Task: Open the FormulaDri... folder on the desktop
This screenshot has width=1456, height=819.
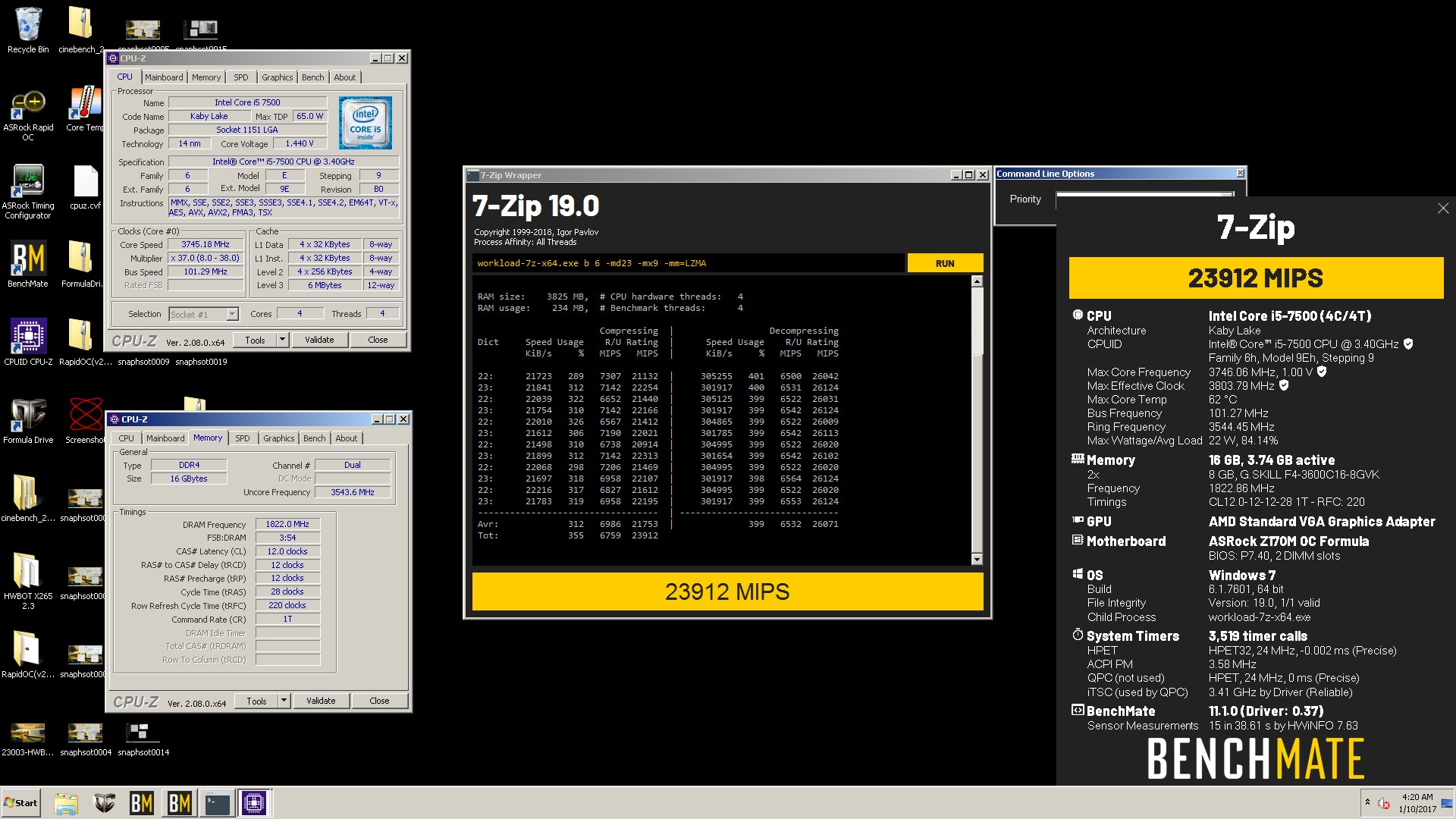Action: tap(80, 265)
